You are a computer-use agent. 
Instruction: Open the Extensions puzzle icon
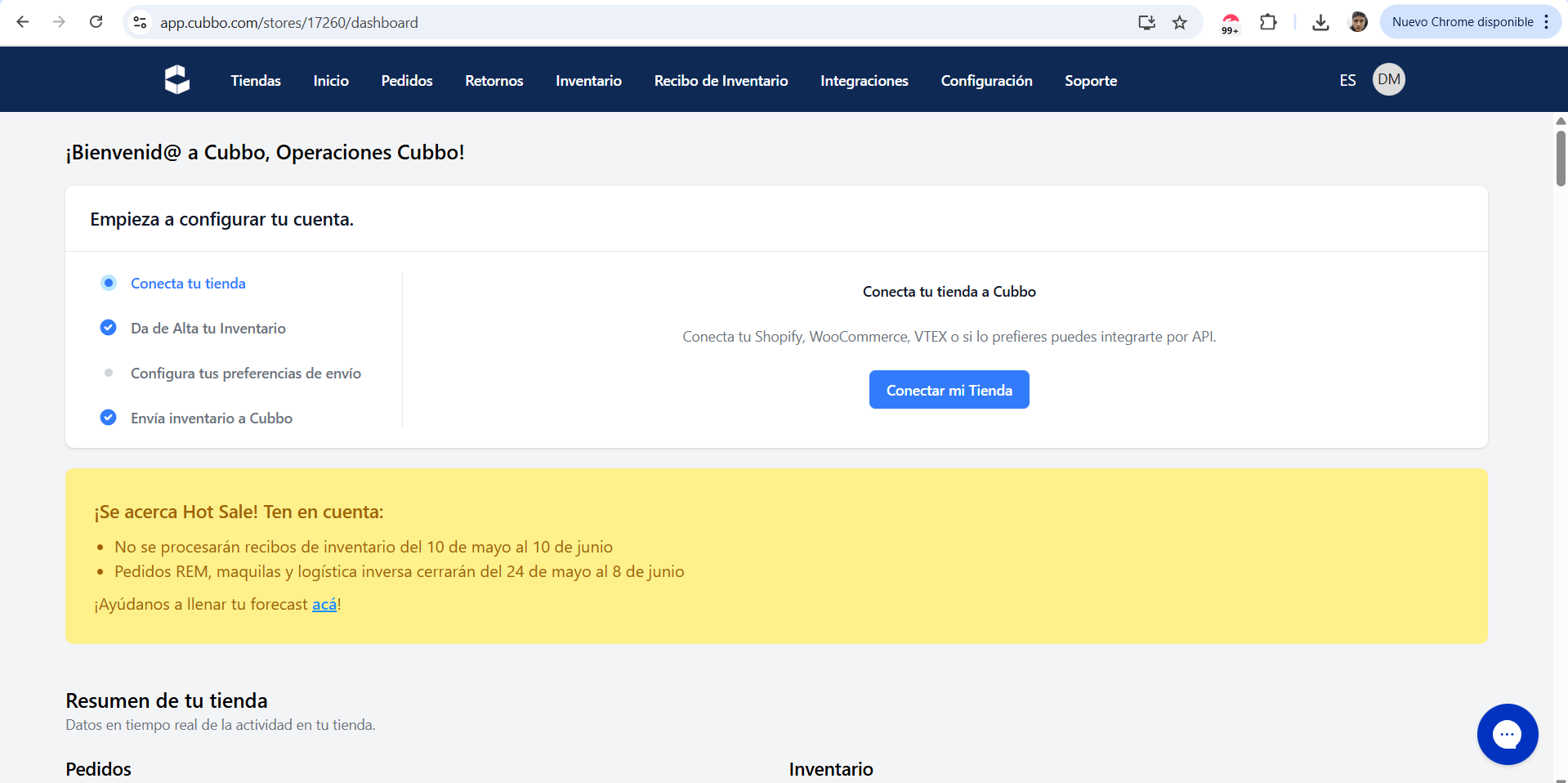click(x=1268, y=22)
